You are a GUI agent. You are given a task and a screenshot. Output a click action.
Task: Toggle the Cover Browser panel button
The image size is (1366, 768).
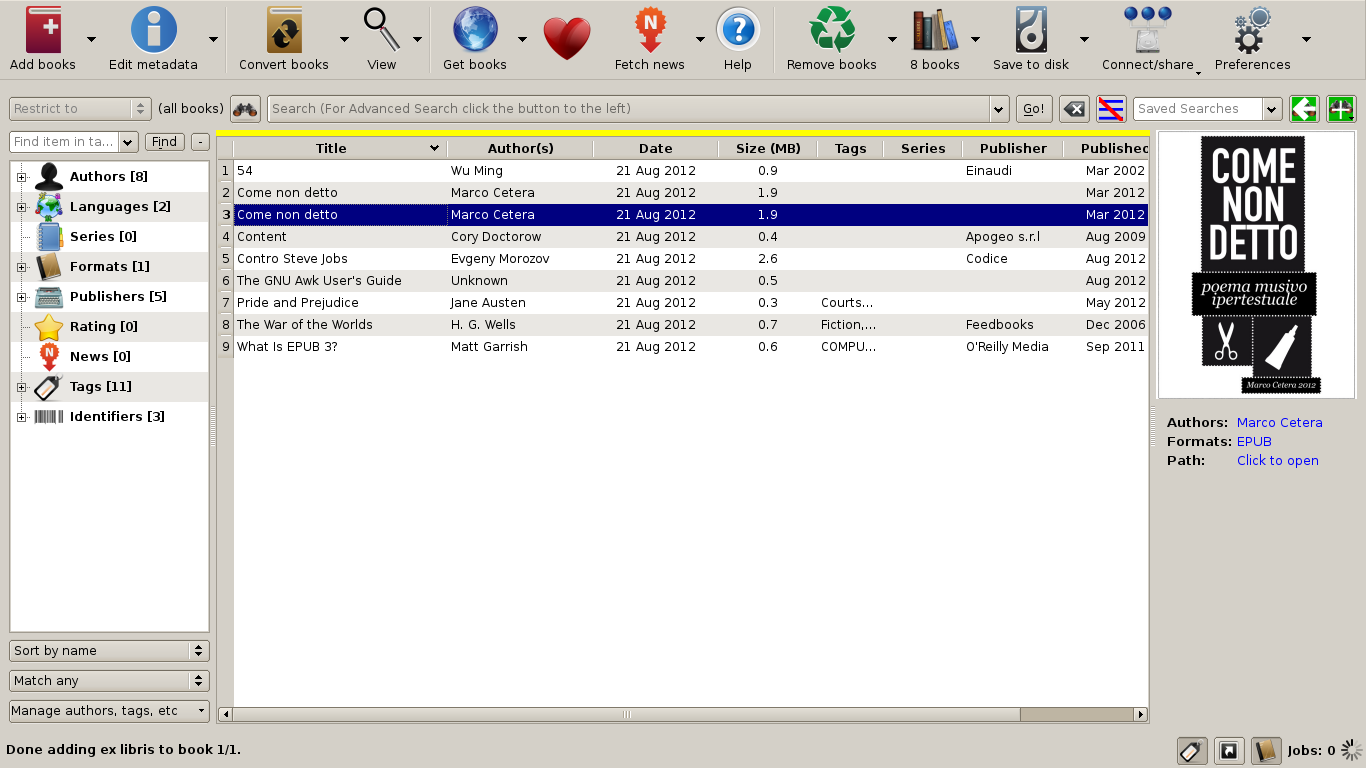click(x=1229, y=750)
